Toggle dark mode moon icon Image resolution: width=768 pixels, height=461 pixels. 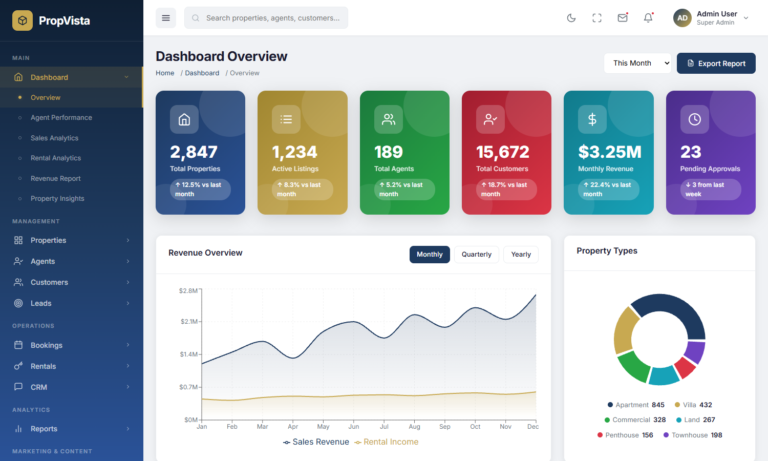[571, 18]
